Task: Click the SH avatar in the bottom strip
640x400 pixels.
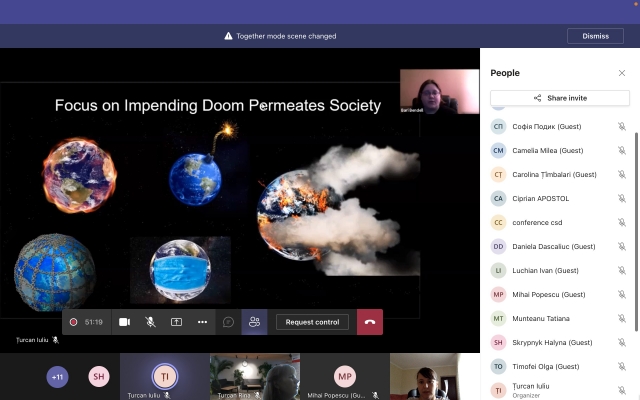Action: click(99, 377)
